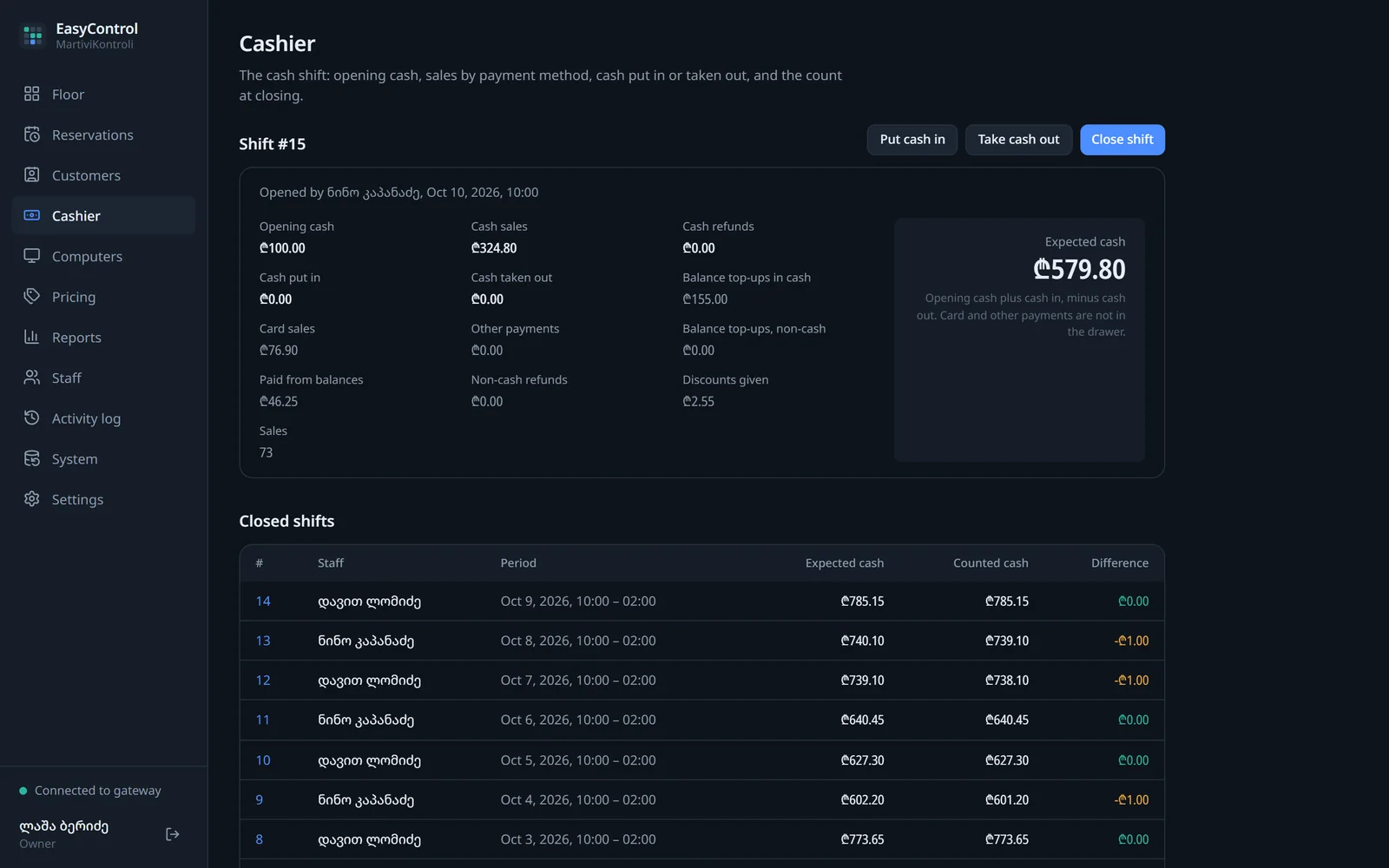Click the Owner role label
The image size is (1389, 868).
coord(37,844)
